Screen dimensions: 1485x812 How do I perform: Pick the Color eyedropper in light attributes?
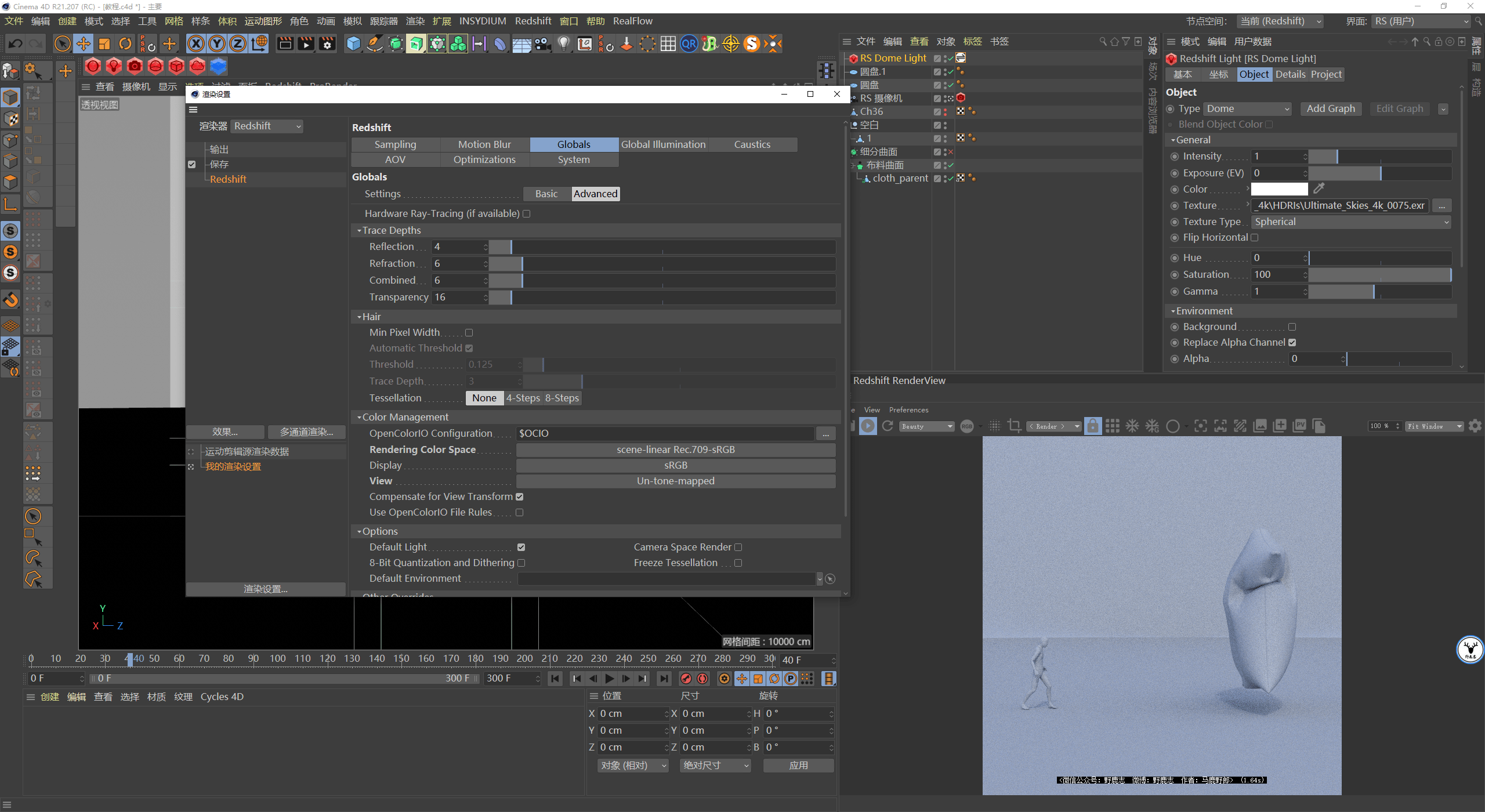tap(1319, 188)
